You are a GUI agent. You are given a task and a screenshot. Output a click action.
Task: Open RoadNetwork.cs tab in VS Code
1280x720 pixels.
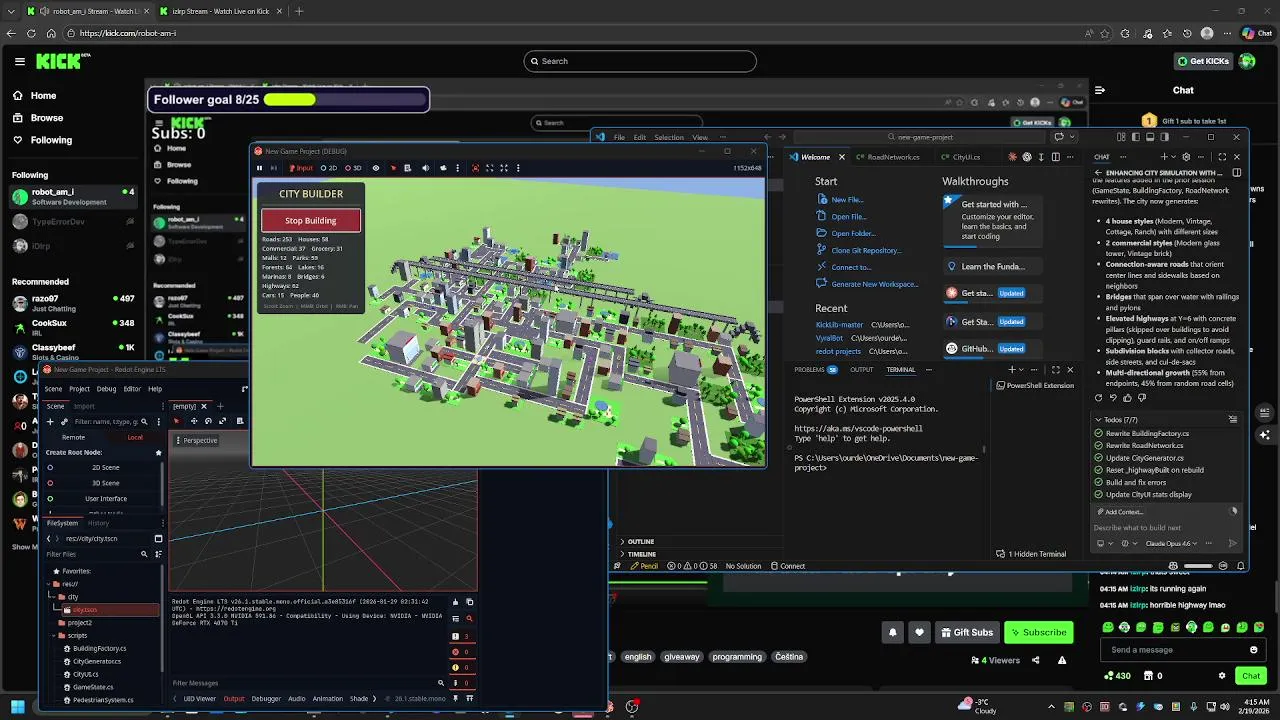pos(887,157)
